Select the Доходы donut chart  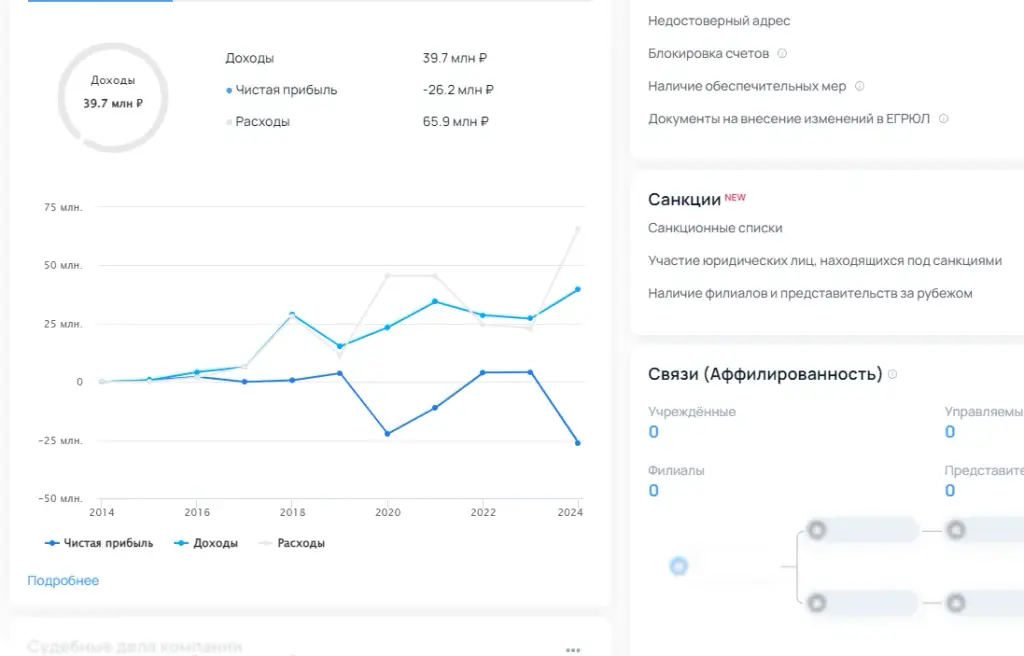point(113,98)
